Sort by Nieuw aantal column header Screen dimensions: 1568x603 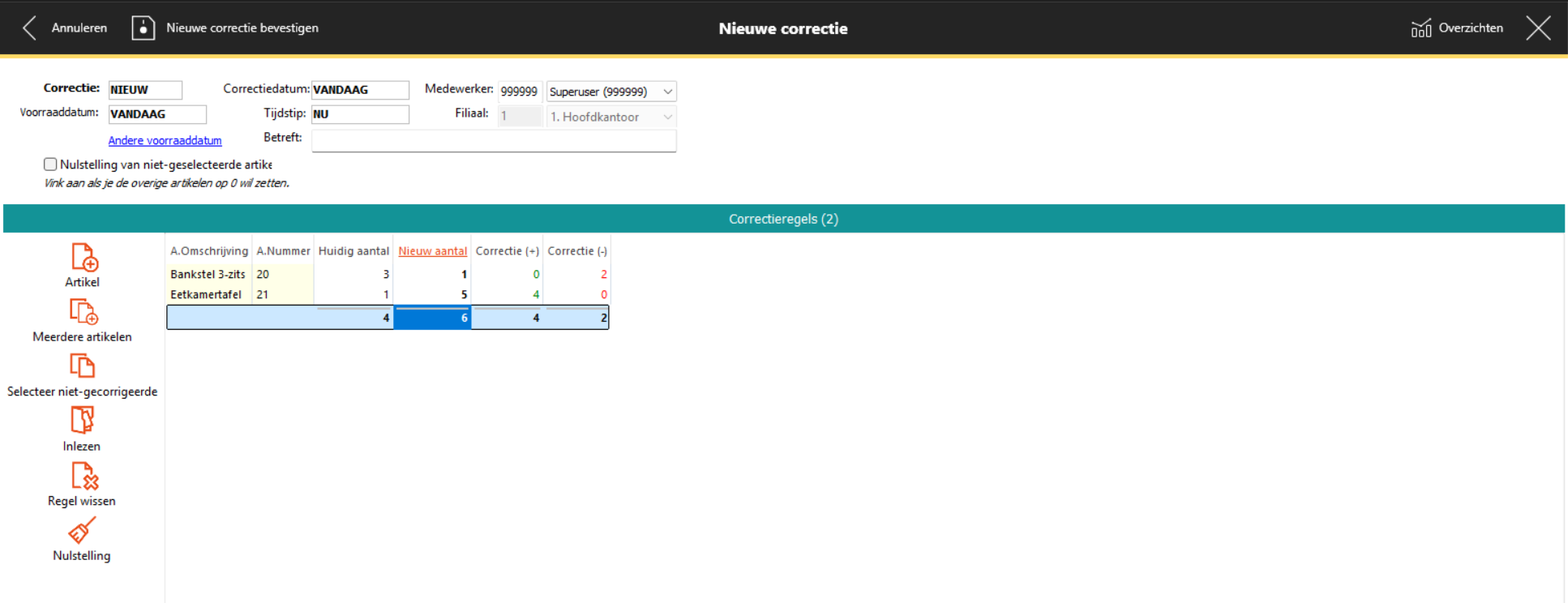pos(432,251)
